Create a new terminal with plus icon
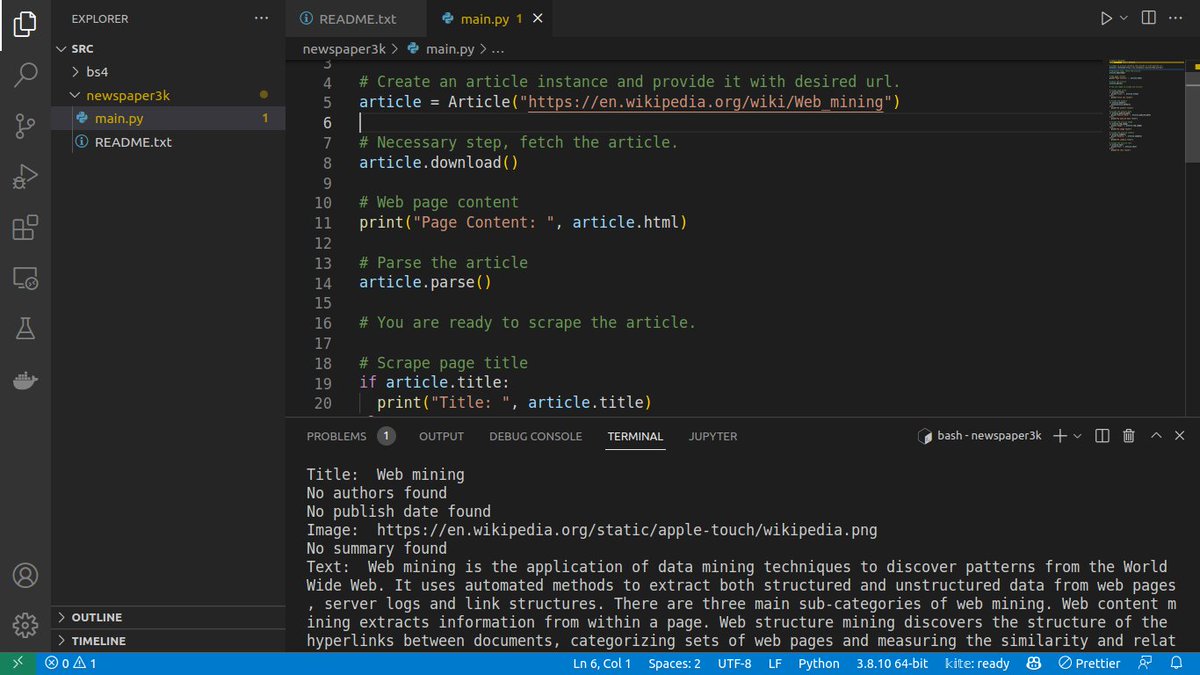 [x=1061, y=436]
